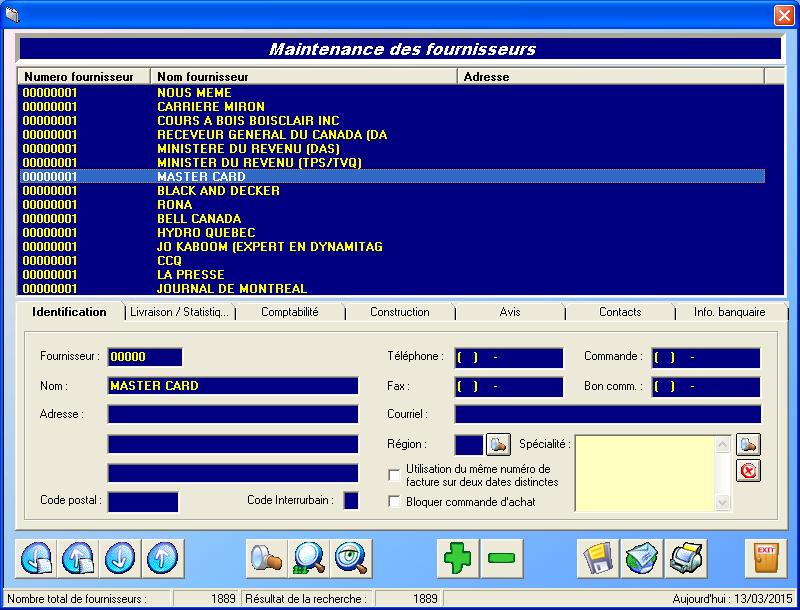Toggle same invoice number on distinct dates checkbox
The height and width of the screenshot is (610, 800).
coord(395,475)
